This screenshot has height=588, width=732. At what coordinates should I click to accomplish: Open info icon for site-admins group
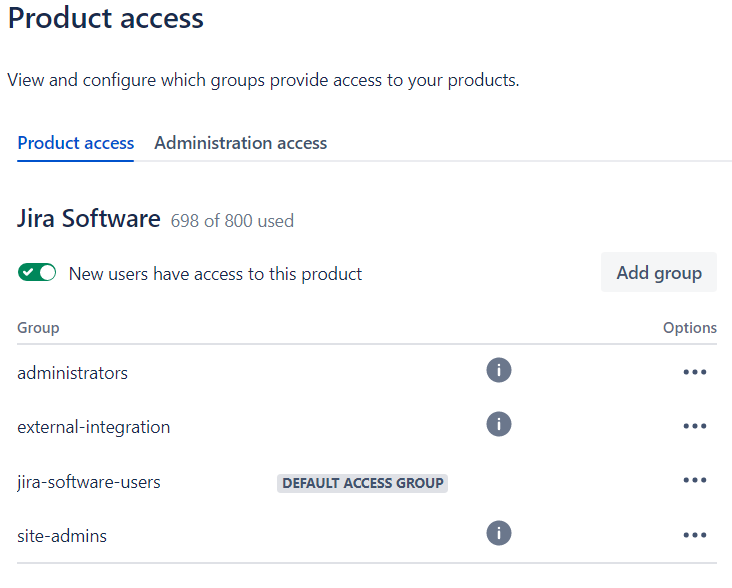point(499,533)
